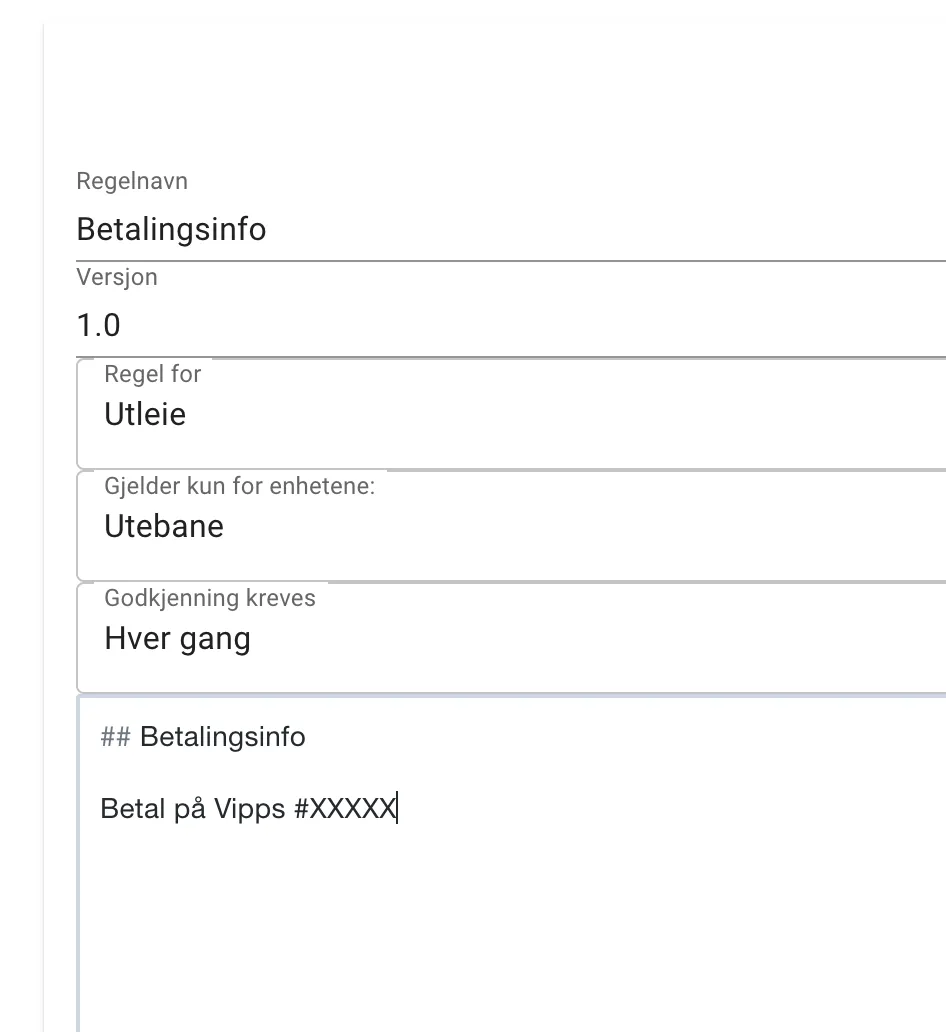This screenshot has width=946, height=1032.
Task: Click the Betalingsinfo text in the name field
Action: [171, 230]
